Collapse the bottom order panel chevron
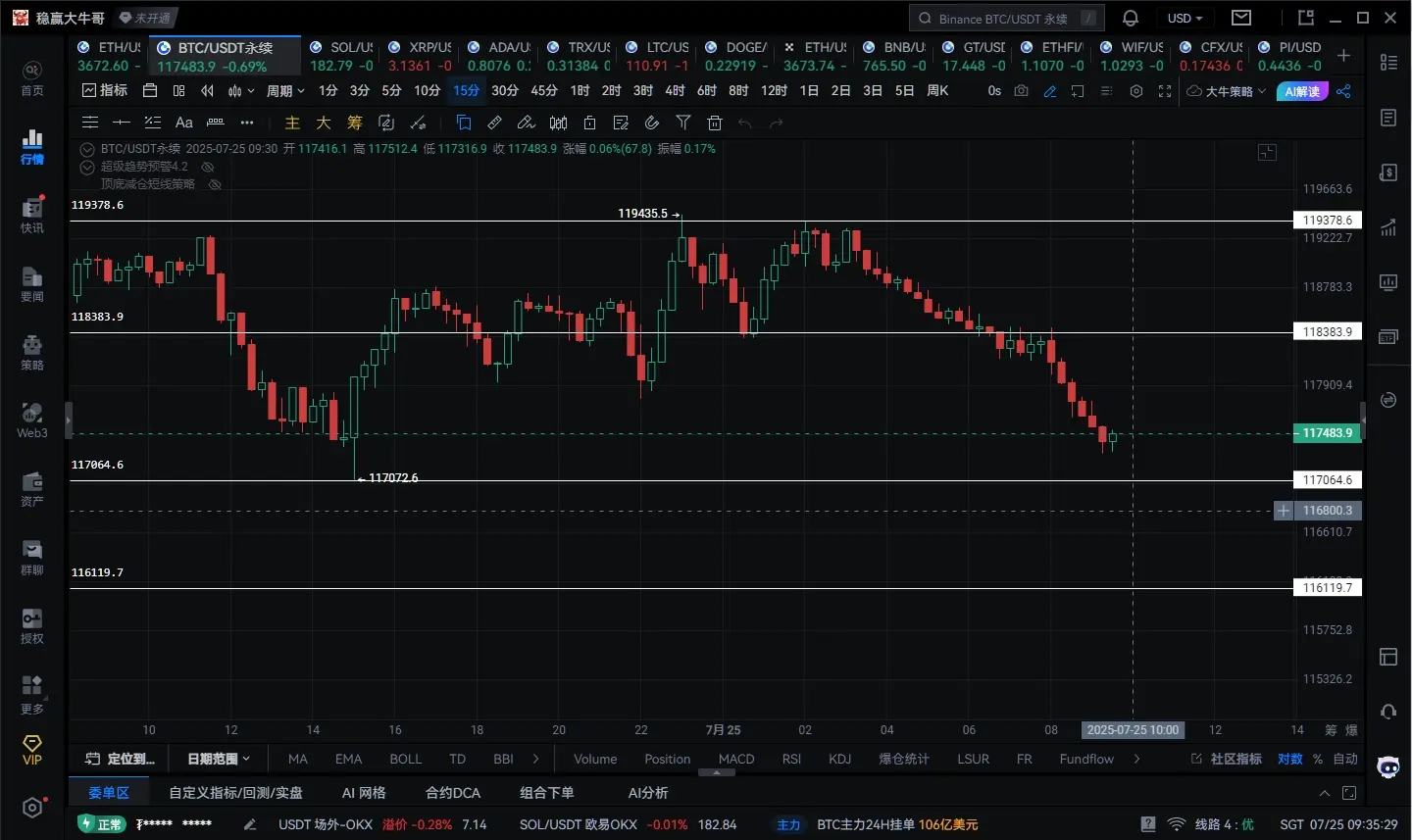 tap(1325, 793)
